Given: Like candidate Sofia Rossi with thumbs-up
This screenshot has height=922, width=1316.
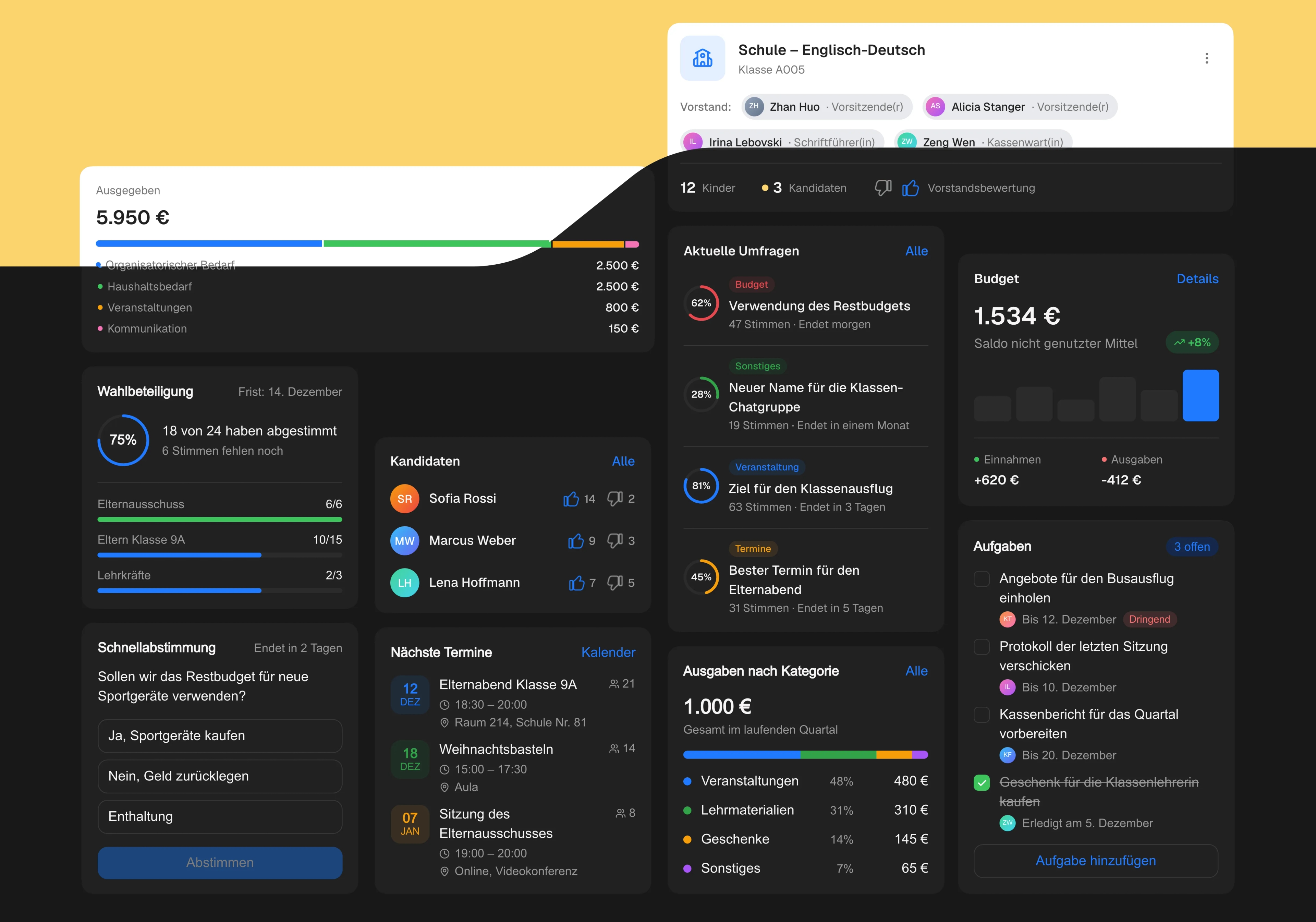Looking at the screenshot, I should [x=571, y=499].
